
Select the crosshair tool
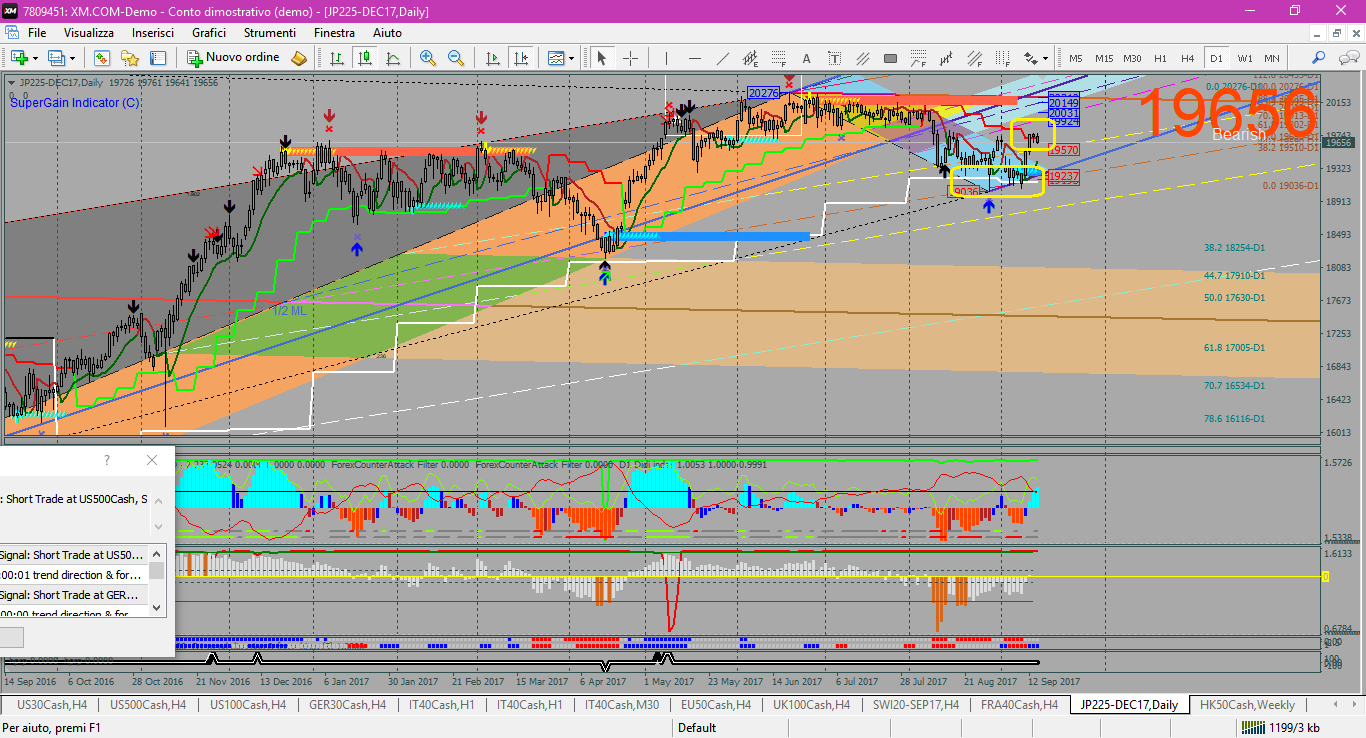(630, 57)
